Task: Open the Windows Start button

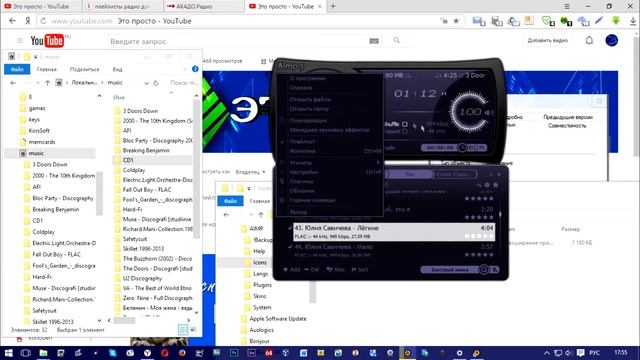Action: click(x=8, y=353)
